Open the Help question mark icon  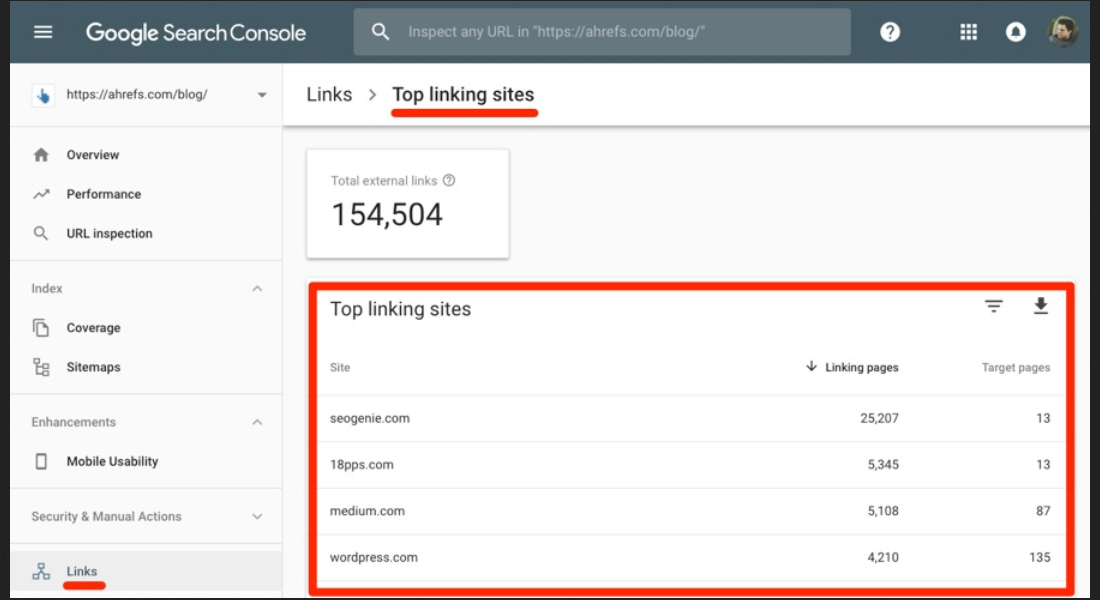tap(890, 32)
